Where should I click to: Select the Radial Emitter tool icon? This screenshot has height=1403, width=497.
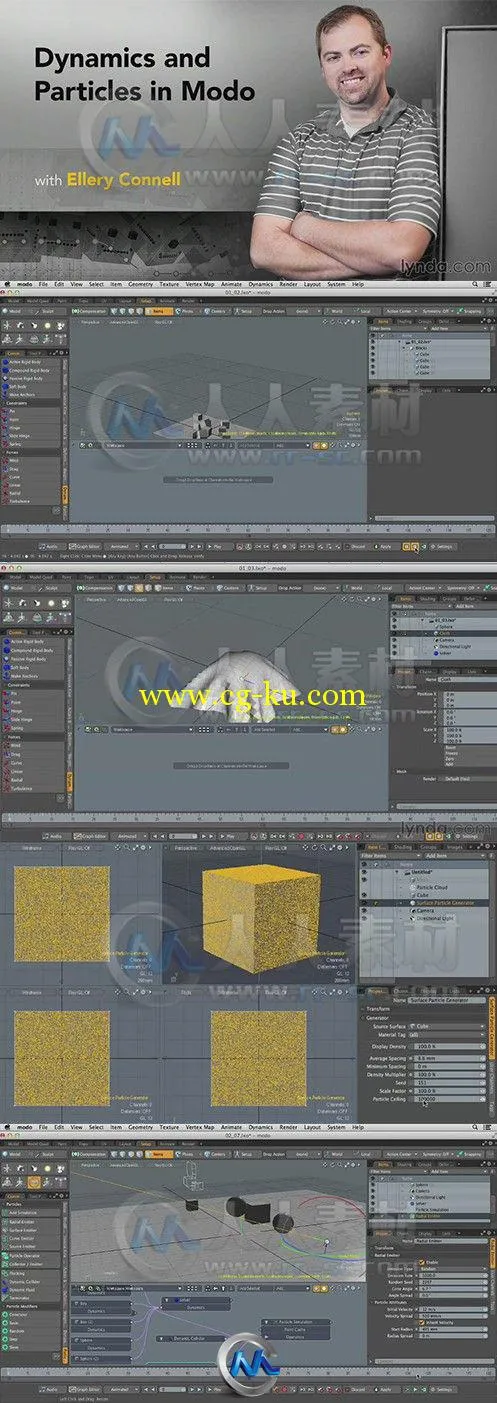coord(5,1222)
